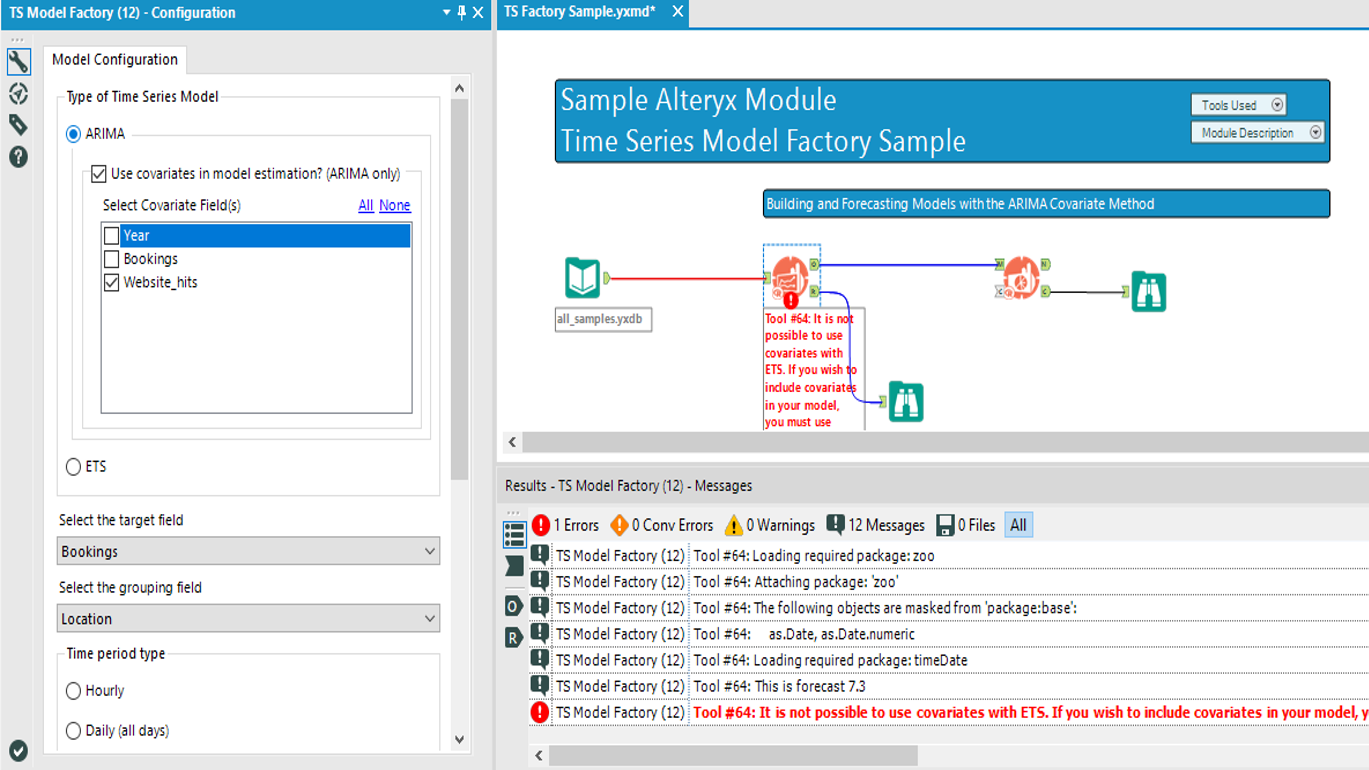
Task: Click the Sample Alteryx Module title banner
Action: click(942, 121)
